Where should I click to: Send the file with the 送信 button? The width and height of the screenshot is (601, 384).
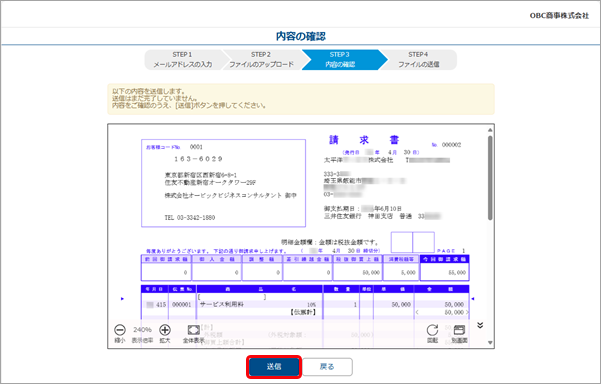click(x=274, y=367)
